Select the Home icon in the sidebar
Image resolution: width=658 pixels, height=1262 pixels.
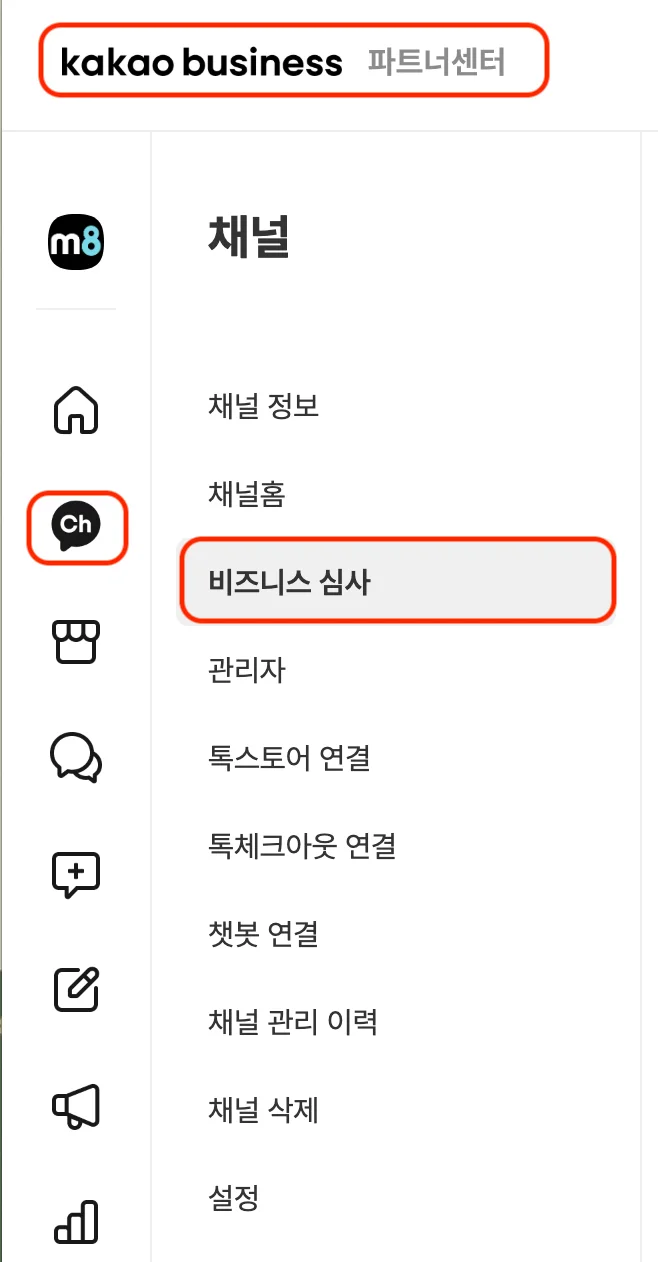point(75,412)
